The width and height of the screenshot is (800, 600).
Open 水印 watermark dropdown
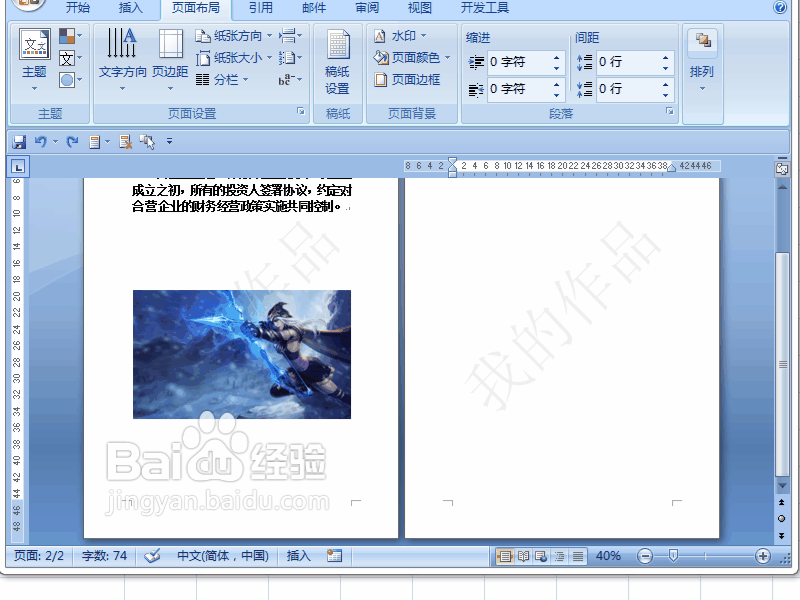(x=400, y=36)
